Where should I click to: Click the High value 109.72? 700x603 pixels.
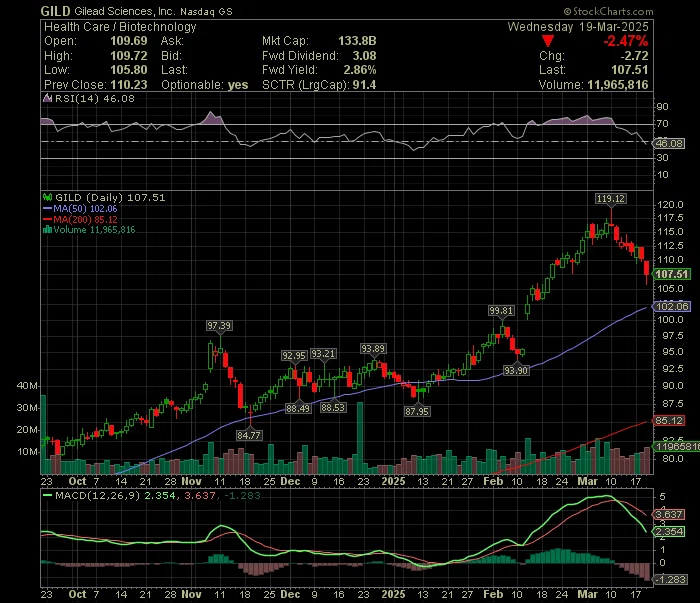coord(129,56)
